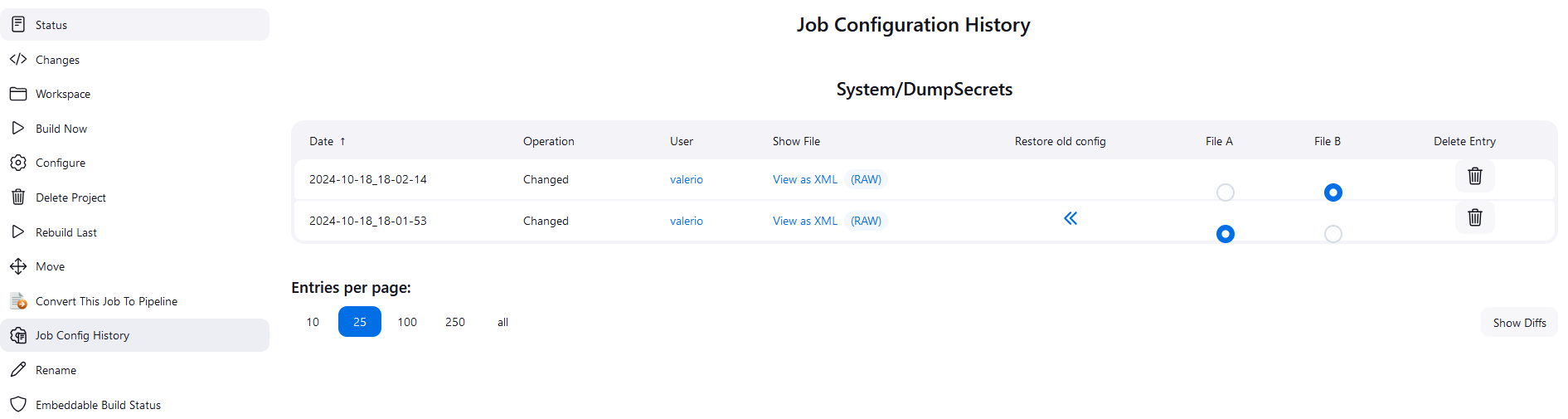
Task: Choose Convert This Job To Pipeline
Action: click(134, 301)
